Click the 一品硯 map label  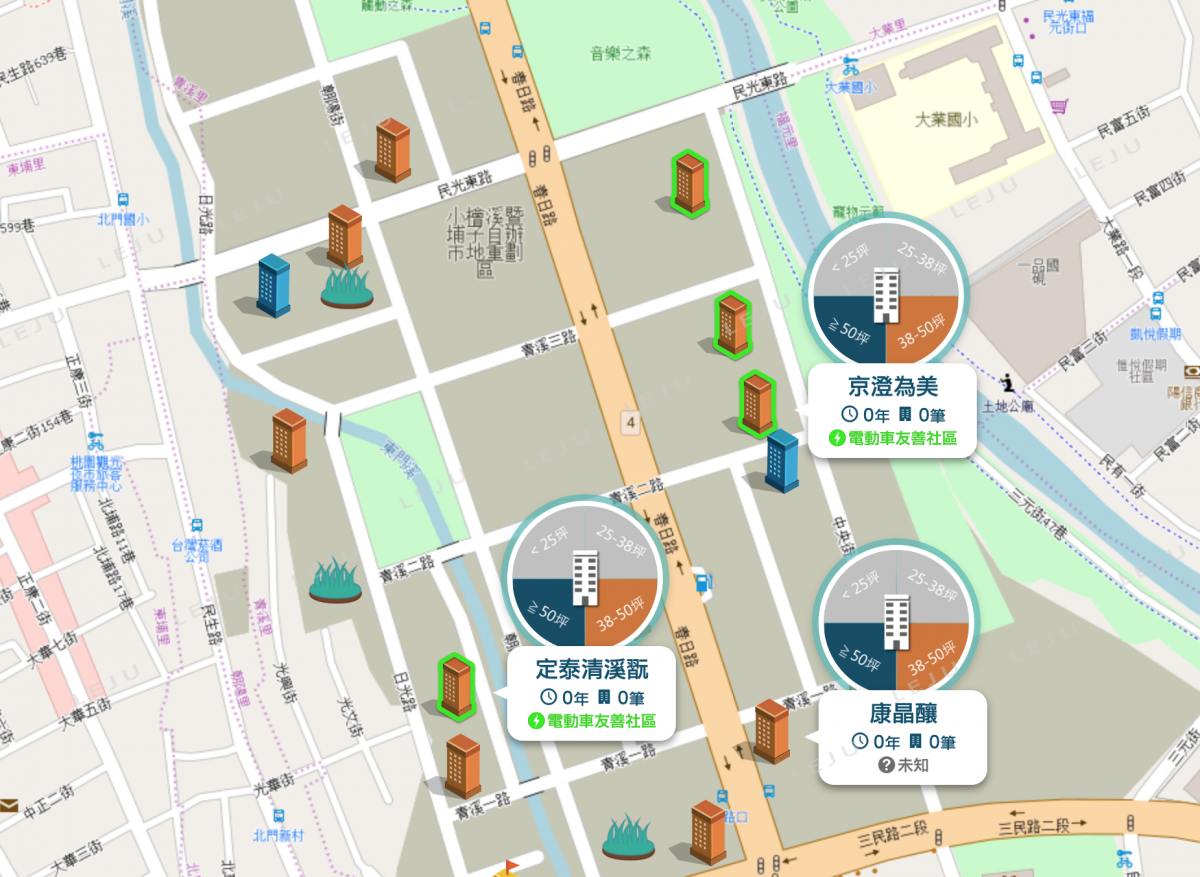[x=1037, y=270]
